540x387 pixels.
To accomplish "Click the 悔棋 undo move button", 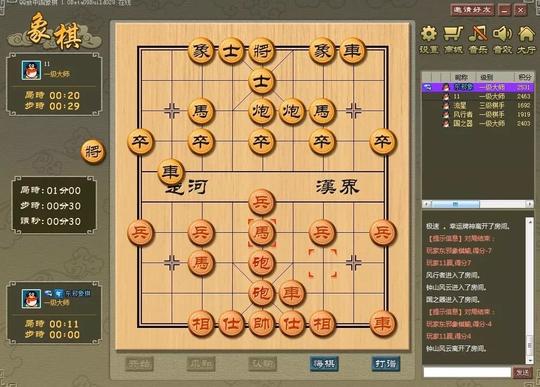I will 323,364.
